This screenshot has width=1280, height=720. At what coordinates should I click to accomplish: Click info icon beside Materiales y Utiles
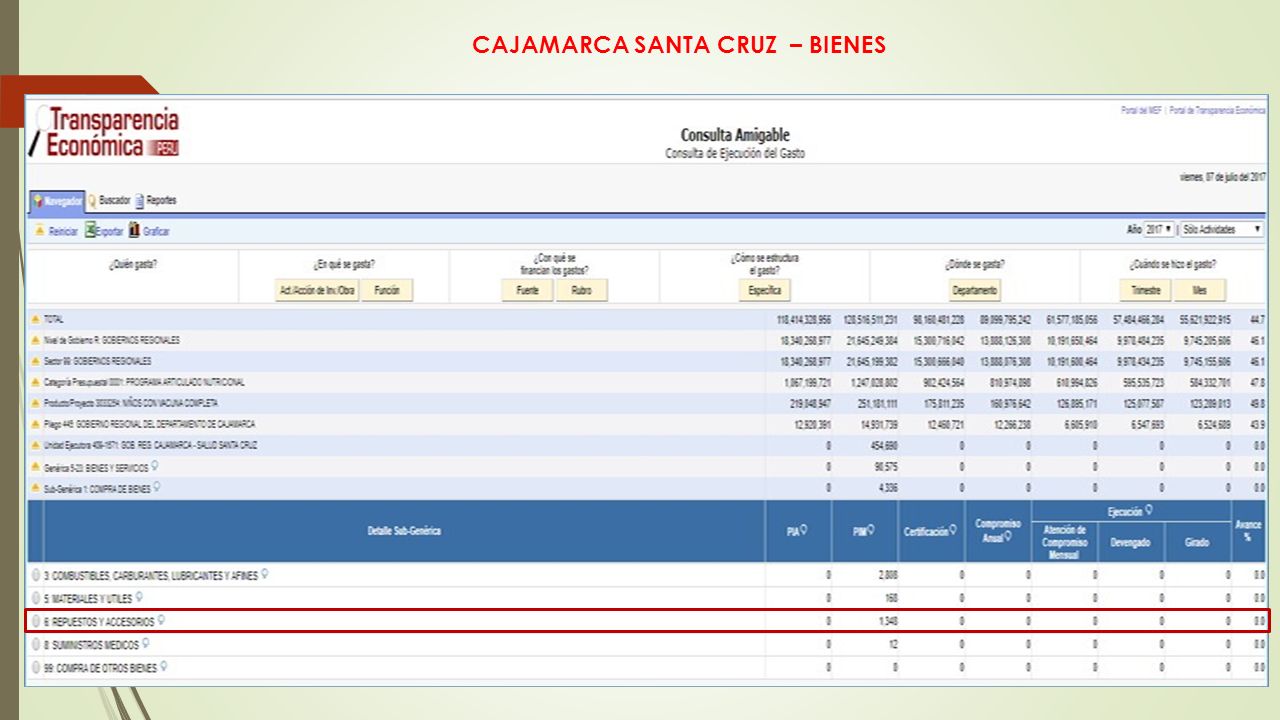click(x=139, y=597)
